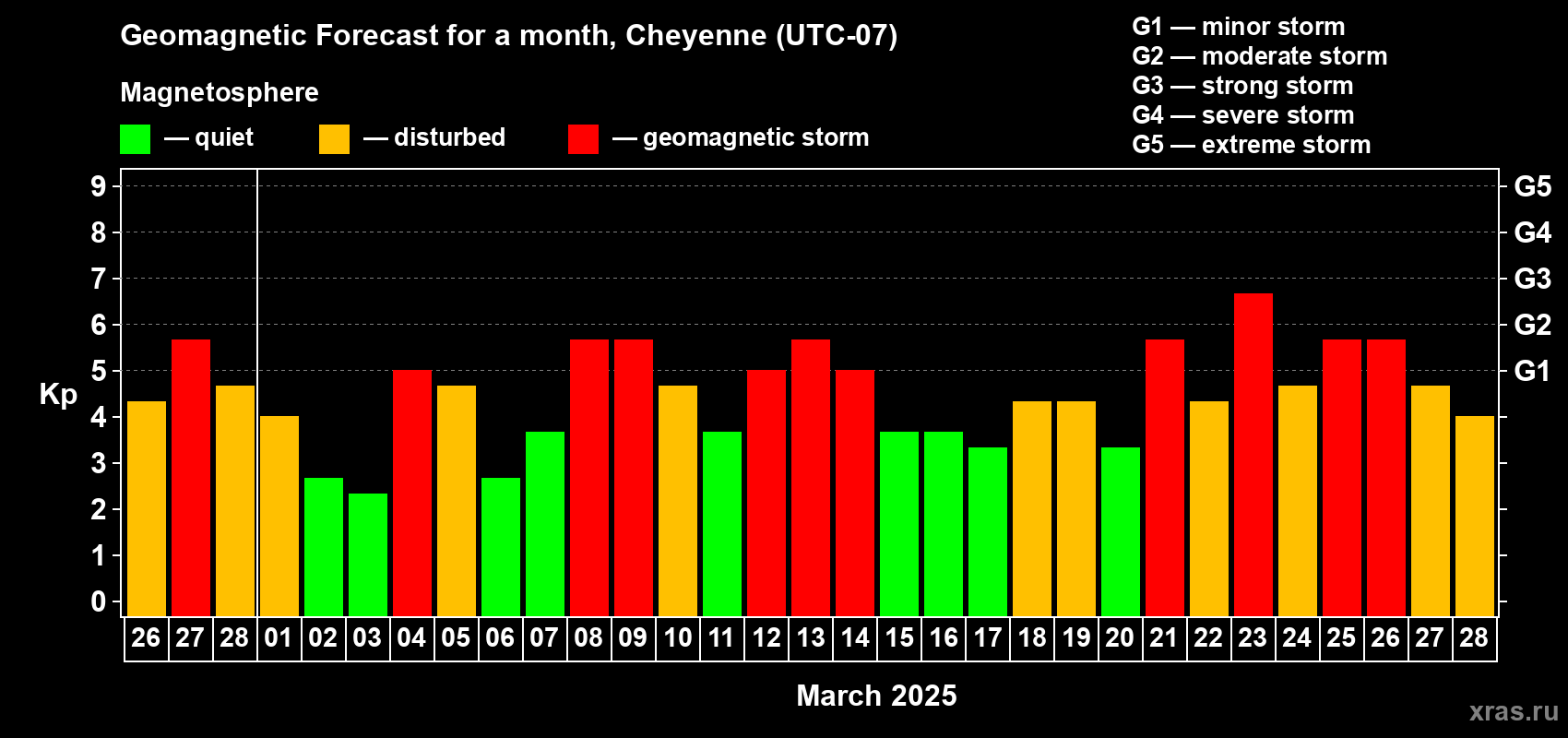Click the date label 14
This screenshot has width=1568, height=738.
click(x=855, y=638)
